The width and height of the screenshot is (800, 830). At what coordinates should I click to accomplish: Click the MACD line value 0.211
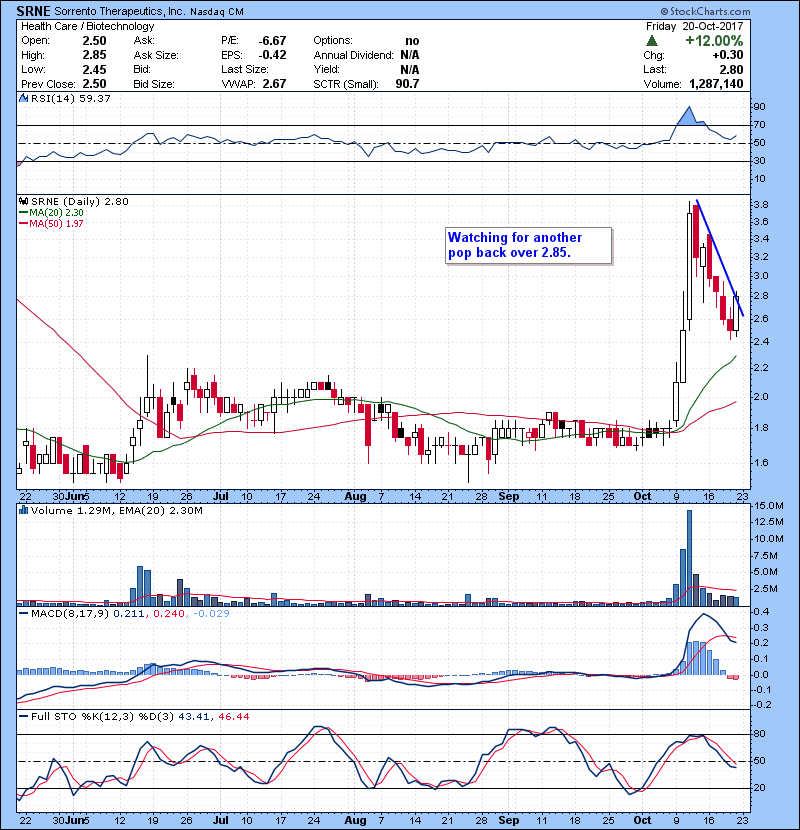click(x=130, y=614)
